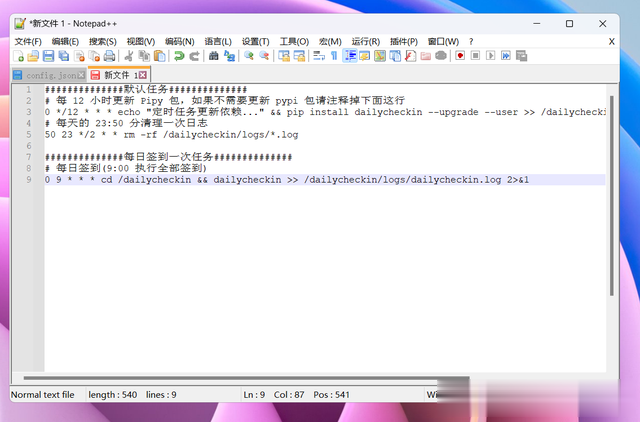
Task: Open the 运行(R) menu
Action: (366, 42)
